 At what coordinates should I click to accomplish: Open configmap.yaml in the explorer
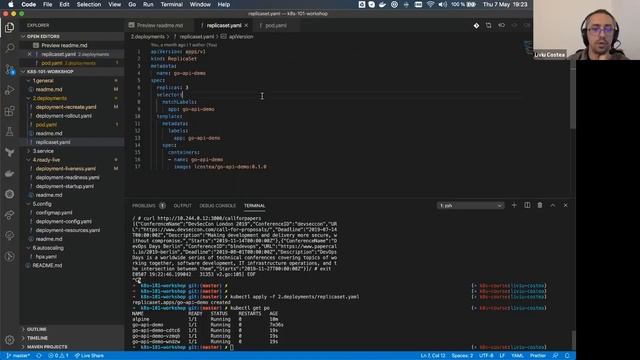click(53, 212)
